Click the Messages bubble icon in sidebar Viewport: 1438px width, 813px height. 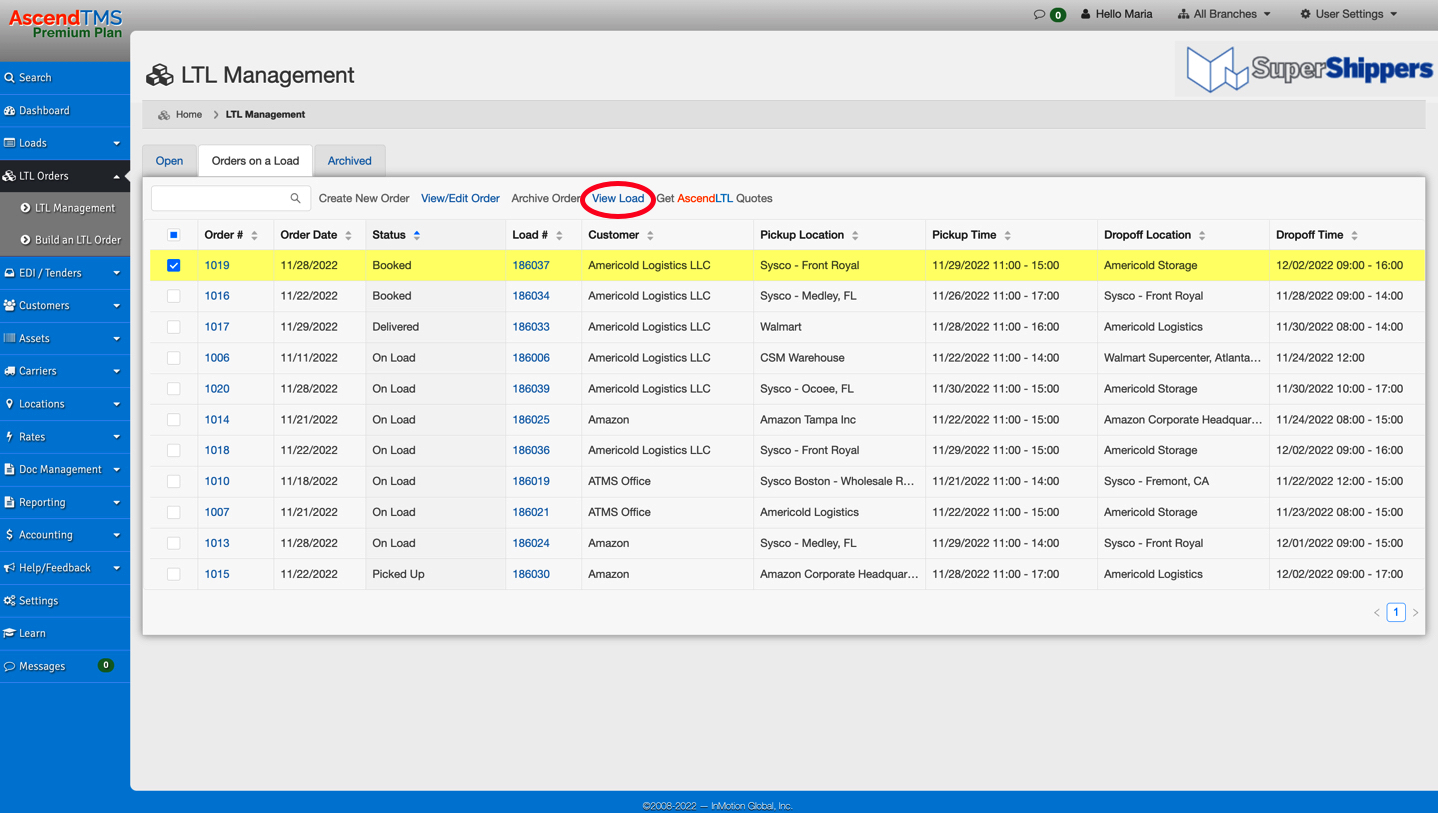[x=9, y=666]
